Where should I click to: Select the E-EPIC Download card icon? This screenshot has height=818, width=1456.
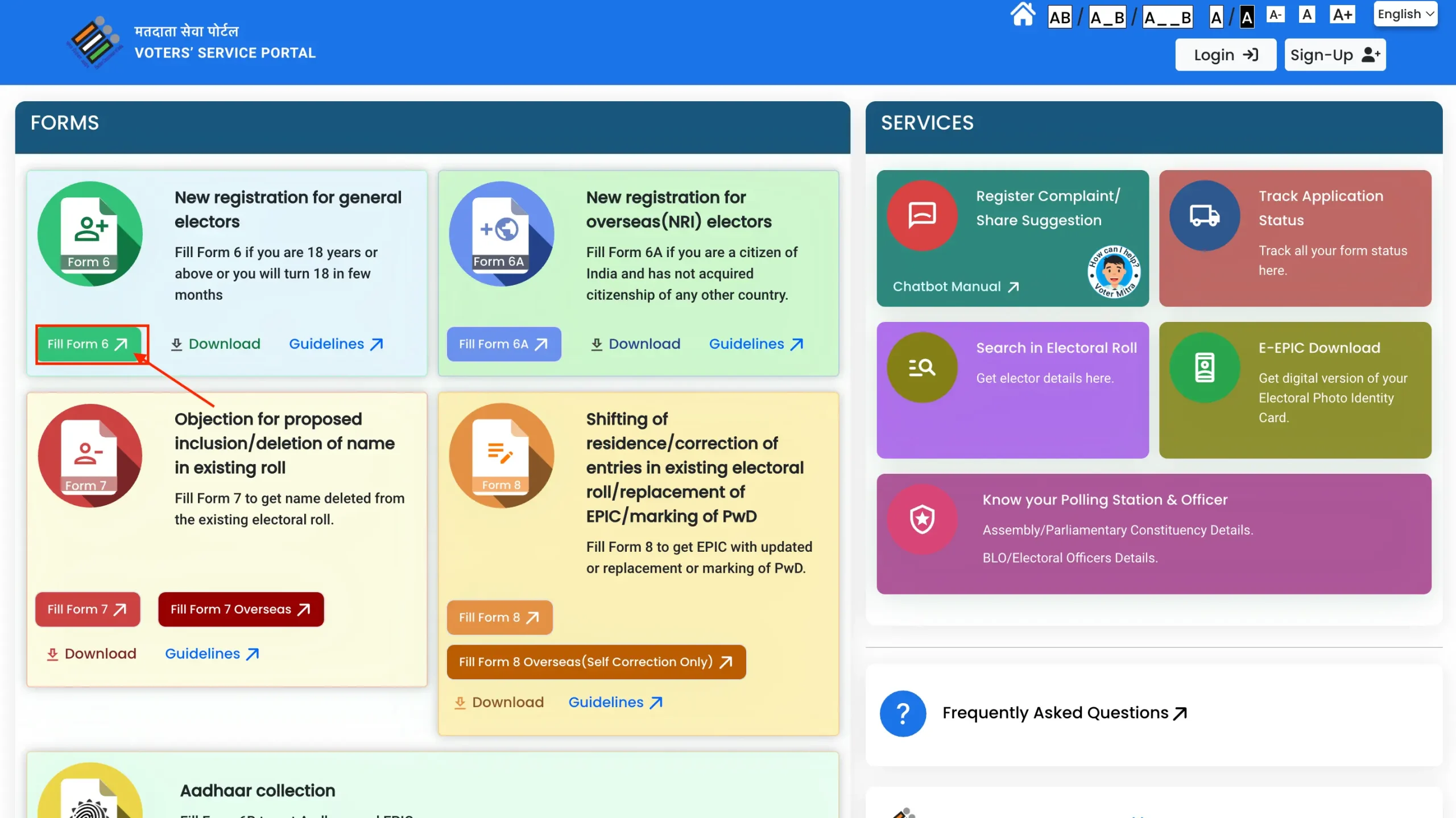click(x=1204, y=367)
